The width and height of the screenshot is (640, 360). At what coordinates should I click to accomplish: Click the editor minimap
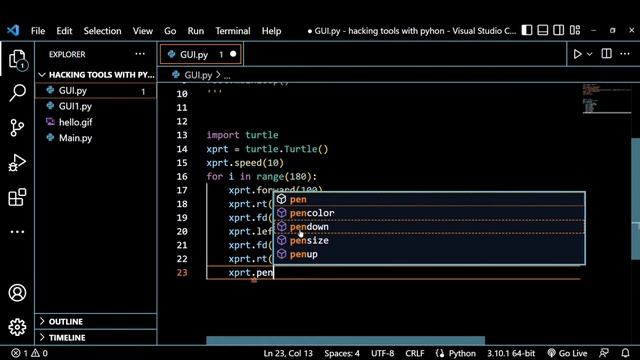[x=606, y=98]
